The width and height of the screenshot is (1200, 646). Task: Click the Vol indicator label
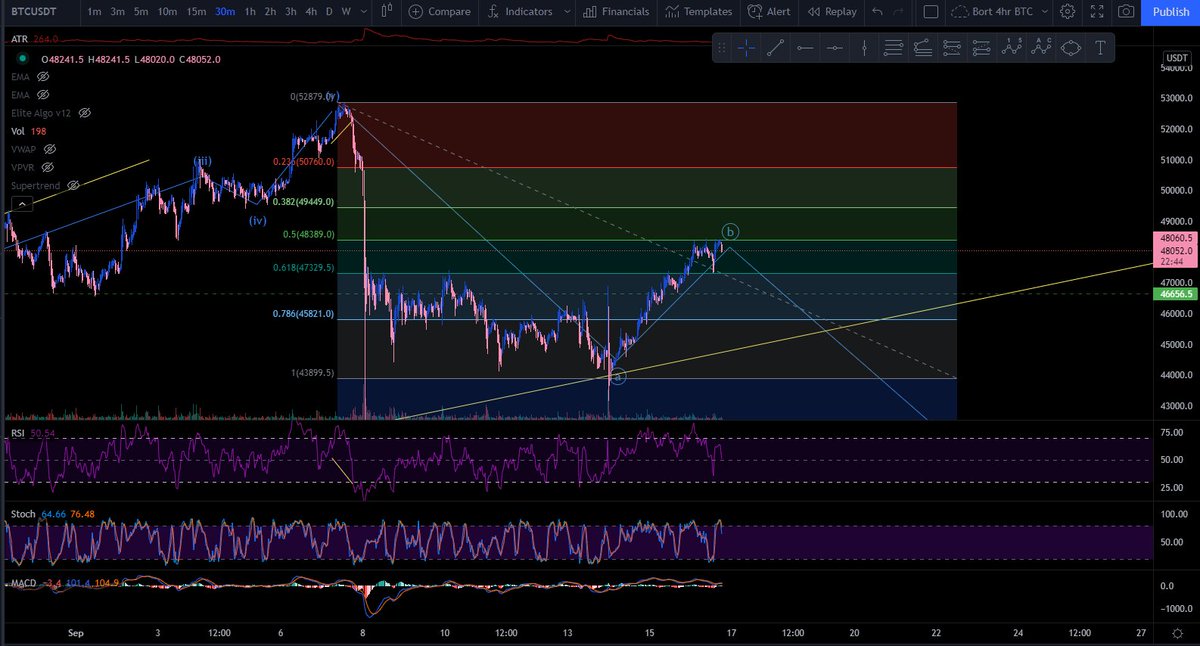coord(18,131)
